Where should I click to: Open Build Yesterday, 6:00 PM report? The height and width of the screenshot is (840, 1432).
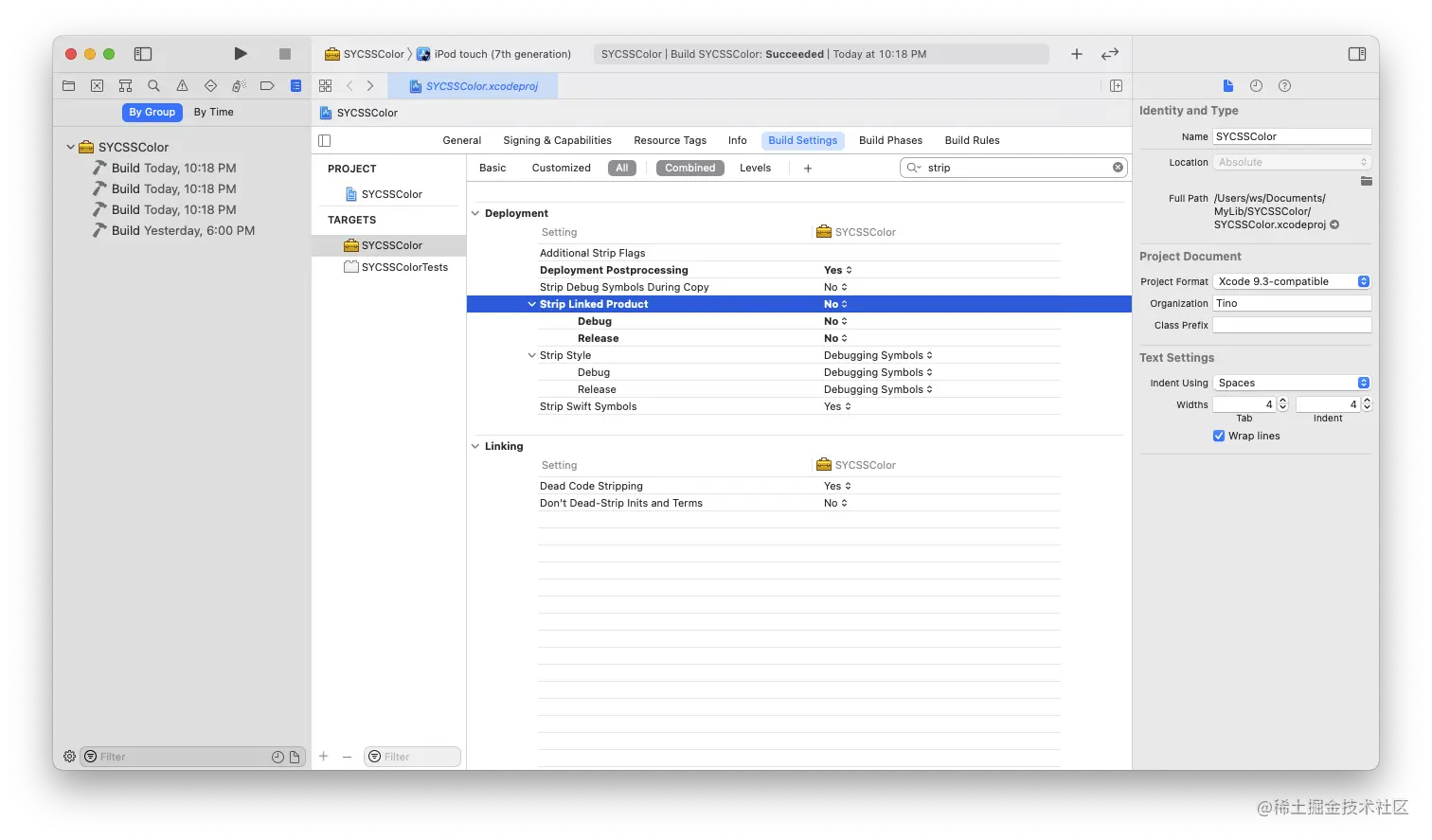point(182,230)
